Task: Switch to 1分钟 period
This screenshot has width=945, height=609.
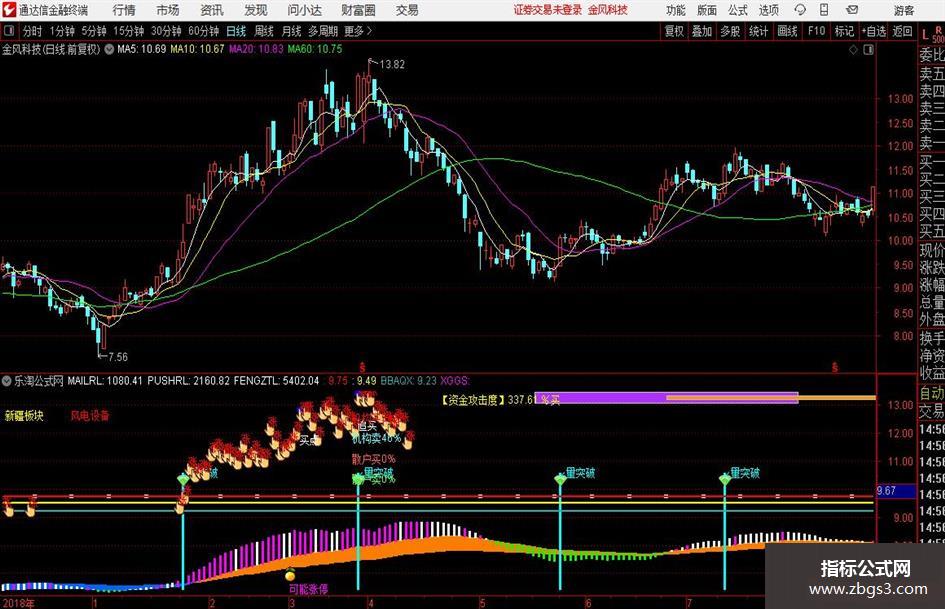Action: (62, 31)
